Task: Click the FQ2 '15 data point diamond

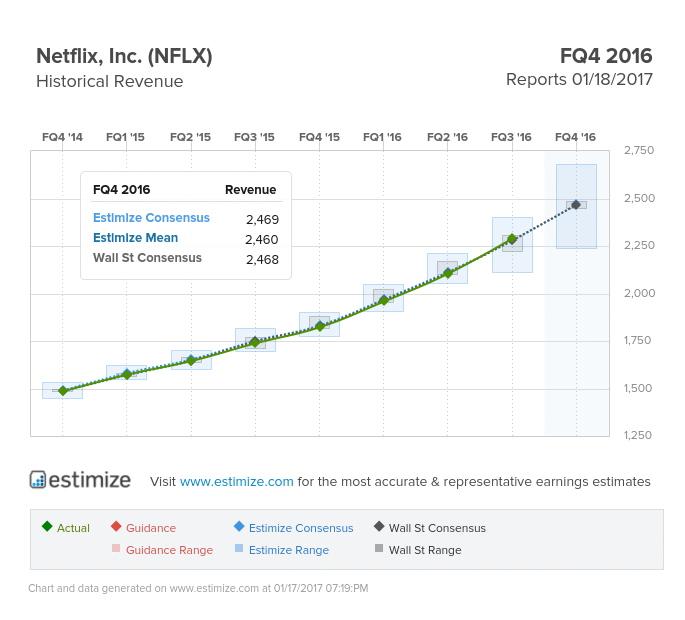Action: (x=191, y=360)
